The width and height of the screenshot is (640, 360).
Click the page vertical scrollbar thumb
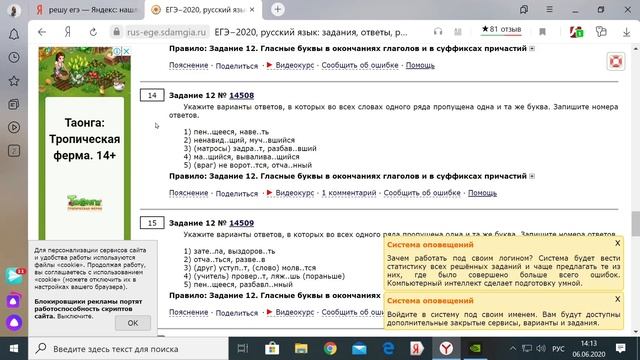[x=636, y=224]
